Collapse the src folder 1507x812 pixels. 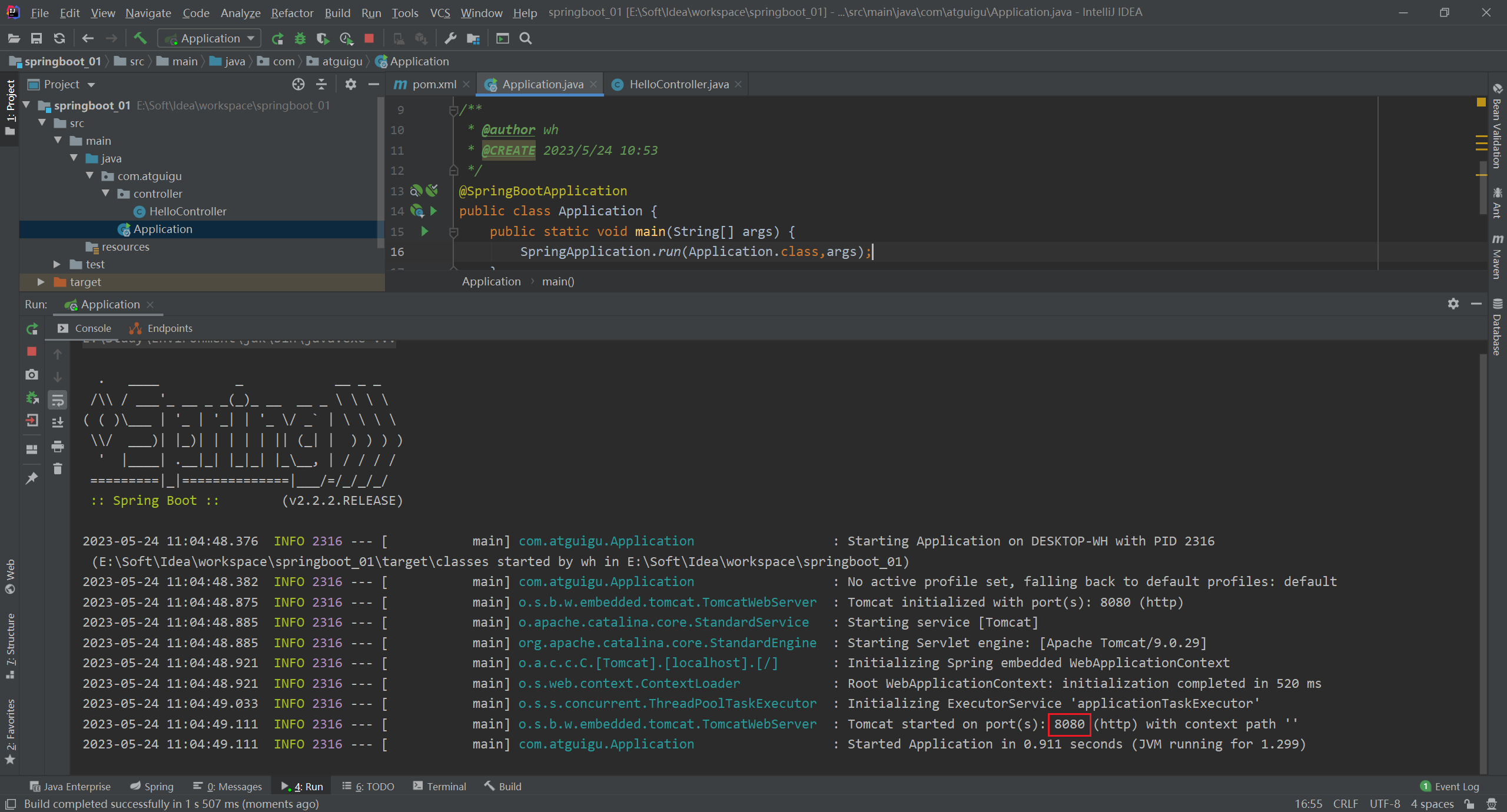[x=42, y=123]
